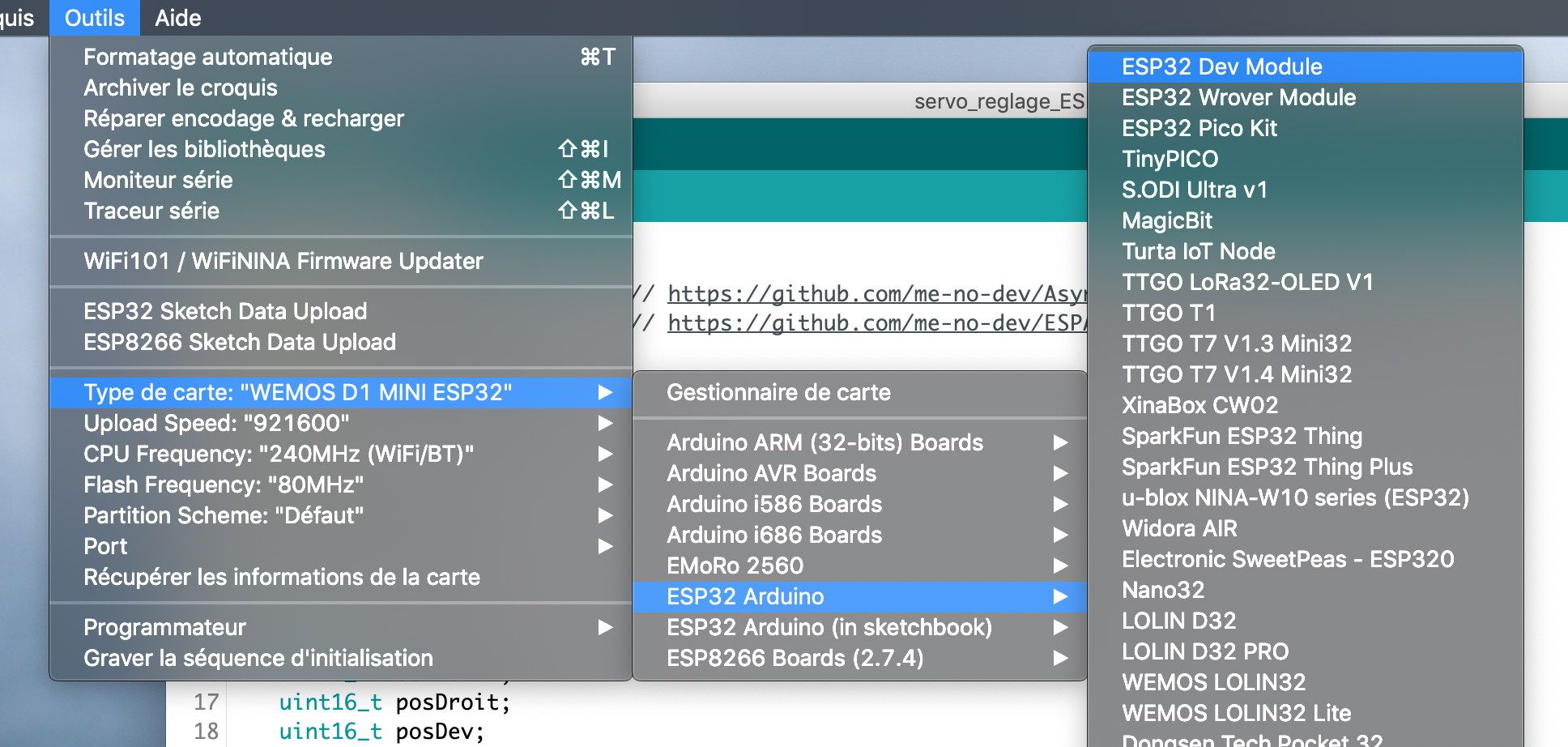
Task: Select ESP32 Dev Module board
Action: (1306, 66)
